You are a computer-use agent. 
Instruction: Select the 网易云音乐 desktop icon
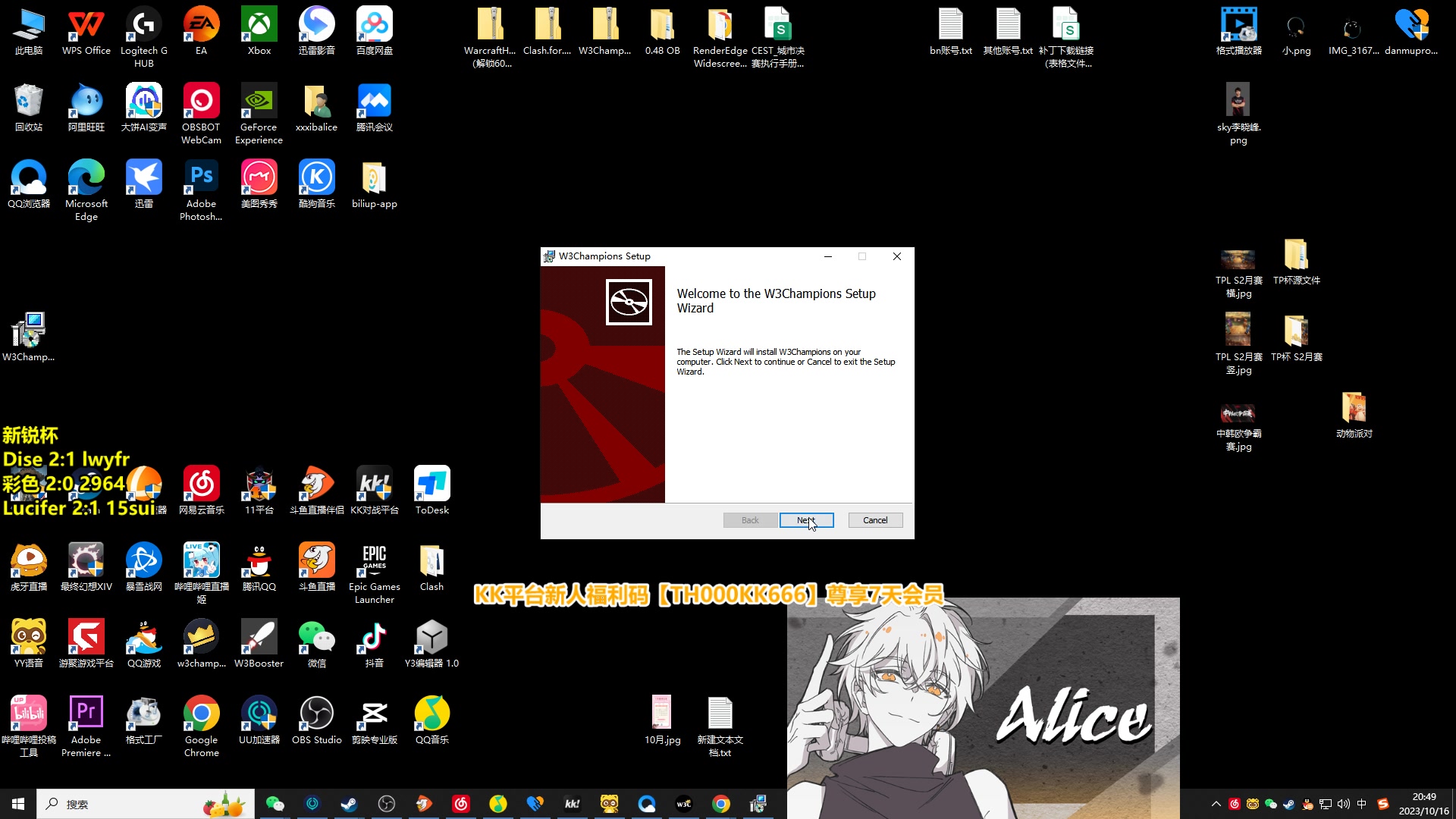point(202,491)
